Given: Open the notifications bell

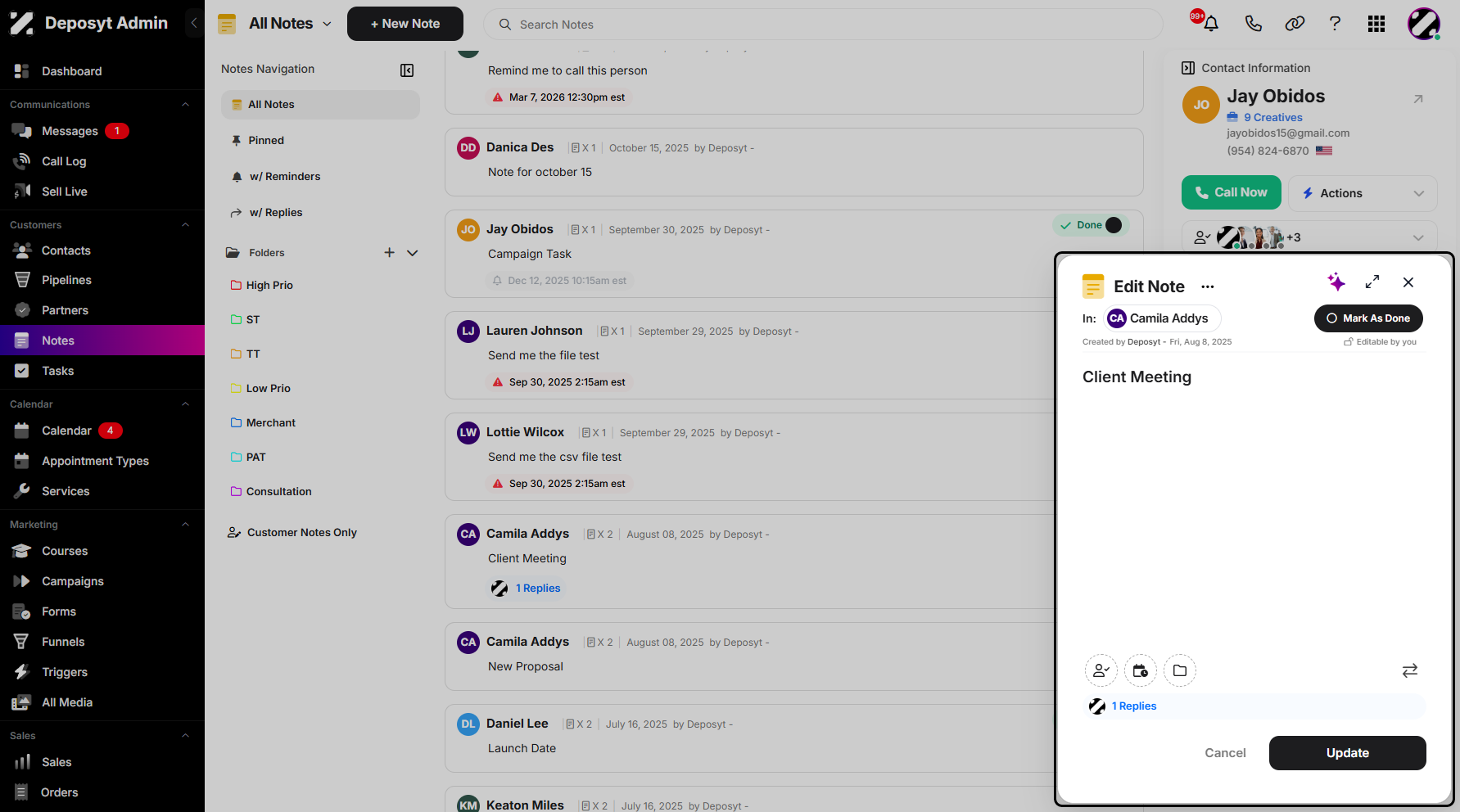Looking at the screenshot, I should click(1211, 24).
